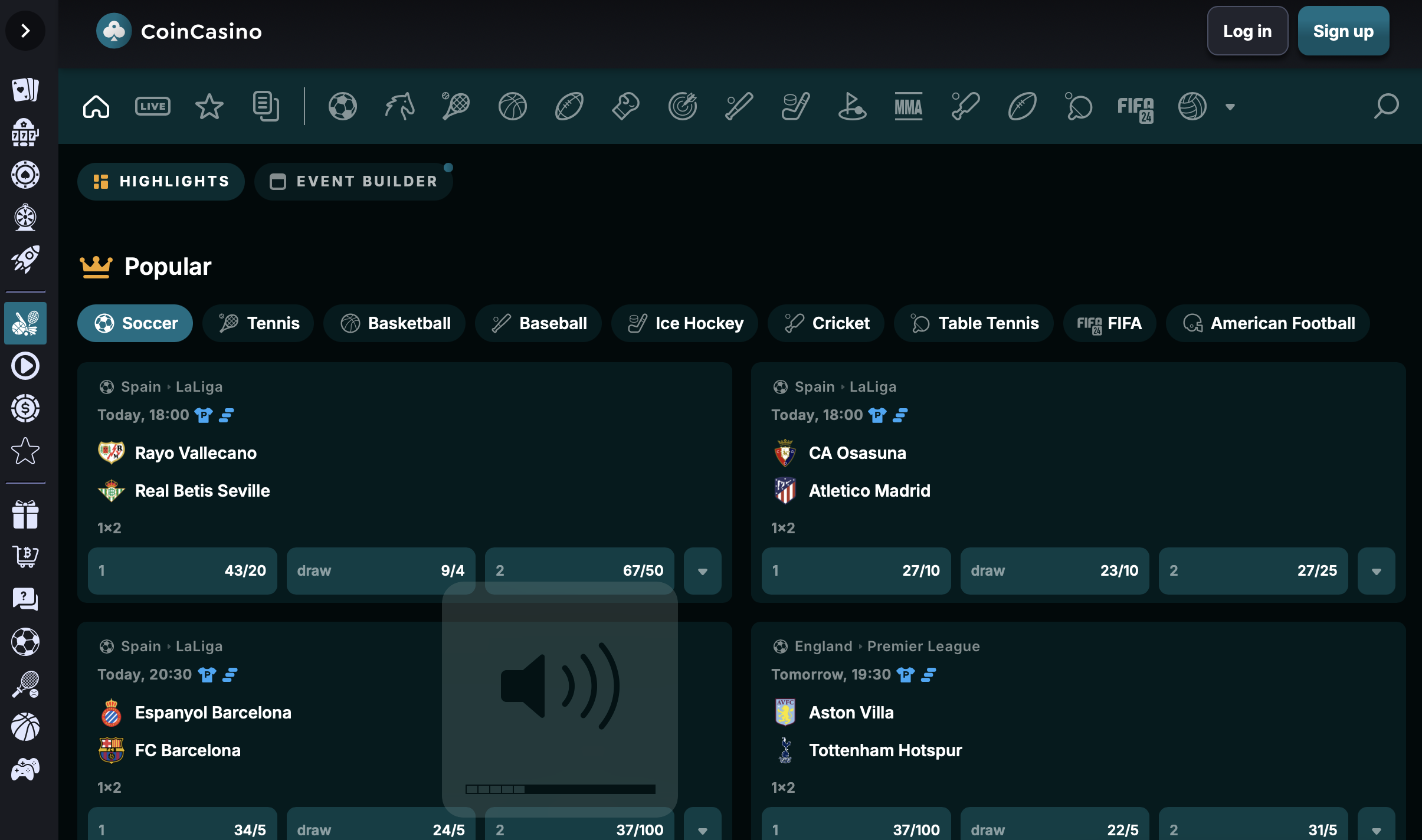Expand more markets for CA Osasuna match

[x=1377, y=571]
